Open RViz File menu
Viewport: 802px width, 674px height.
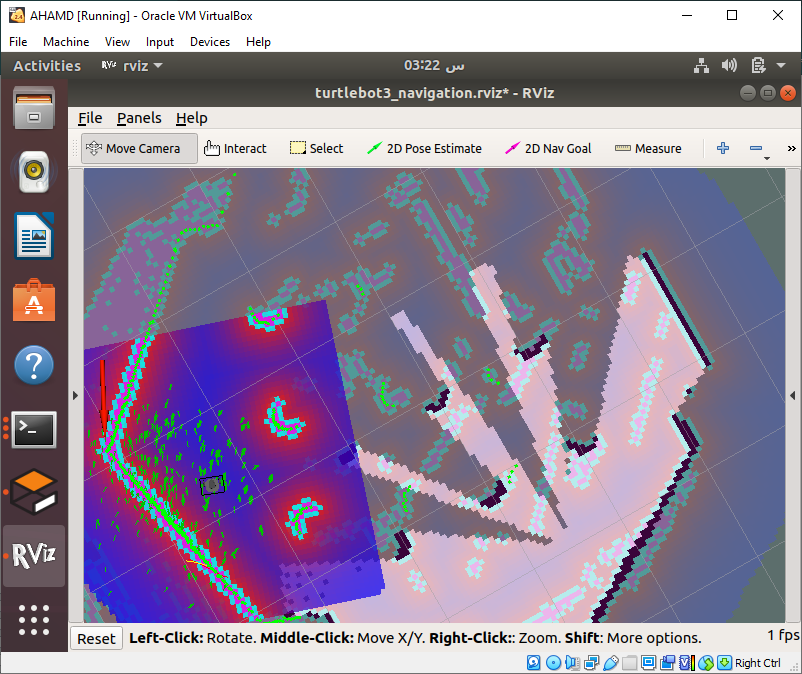tap(90, 118)
